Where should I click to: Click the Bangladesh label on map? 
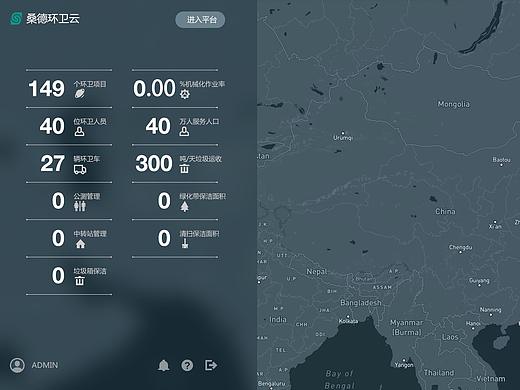tap(361, 303)
